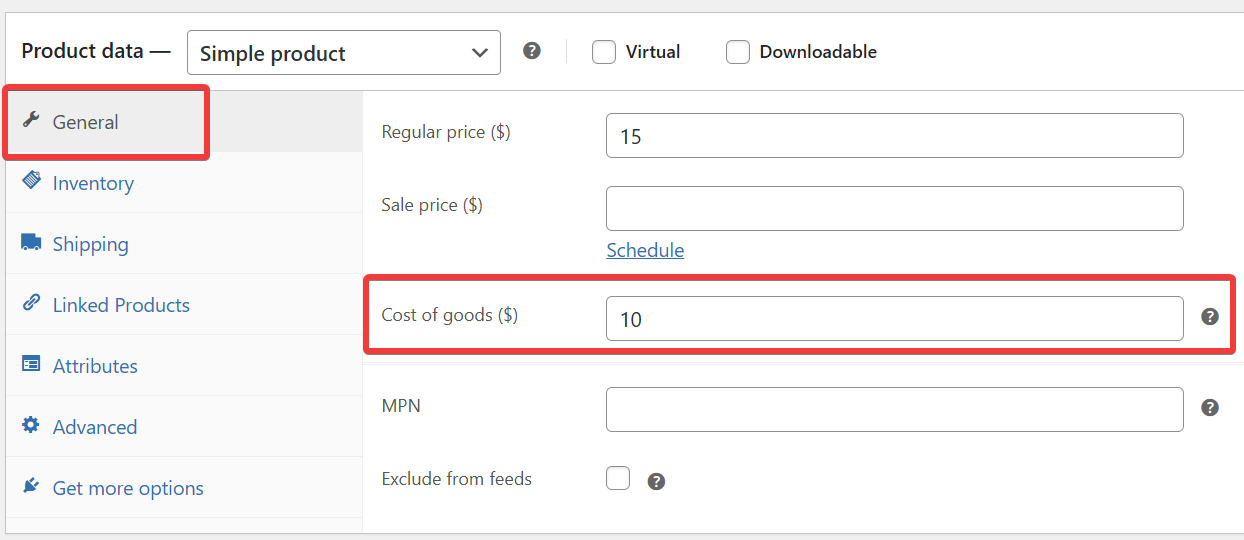Click the Attributes list icon
Image resolution: width=1244 pixels, height=540 pixels.
coord(31,365)
